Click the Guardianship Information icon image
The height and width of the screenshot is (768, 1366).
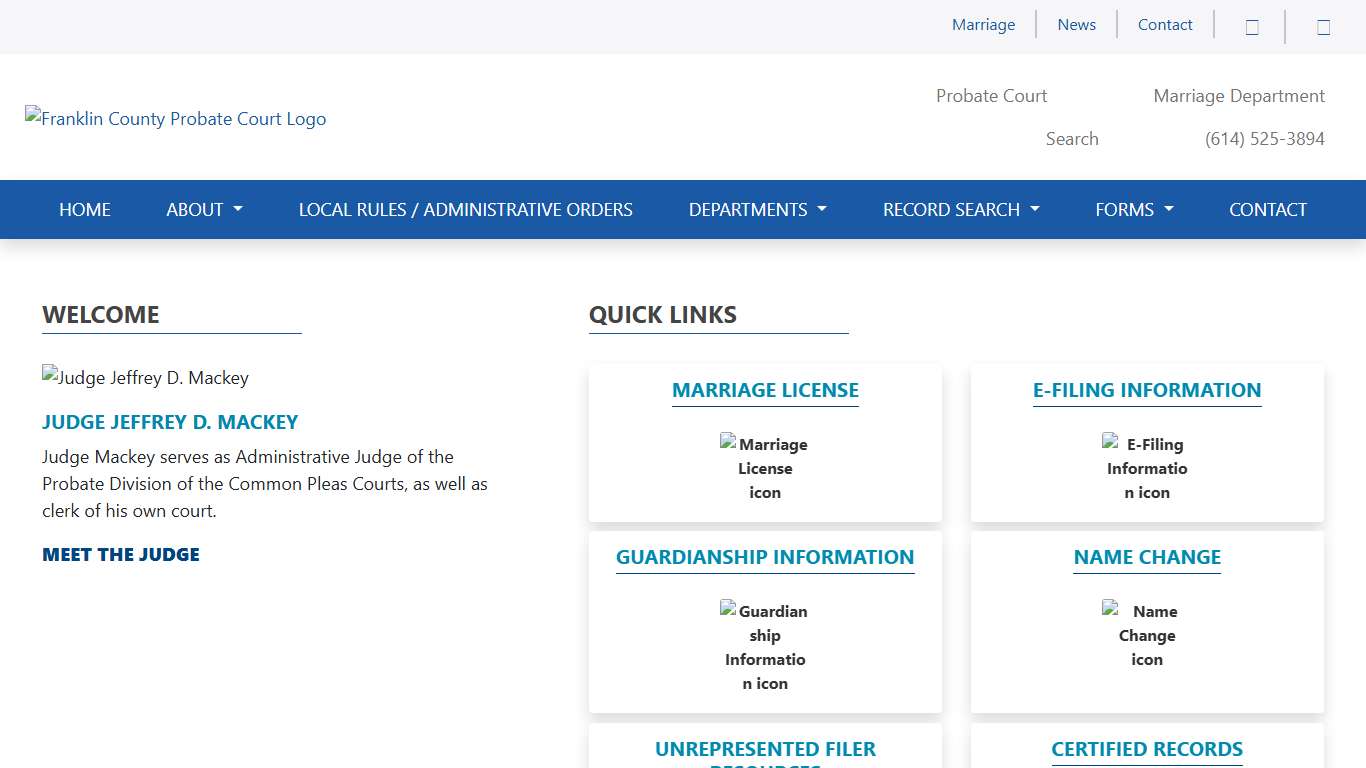(x=765, y=646)
